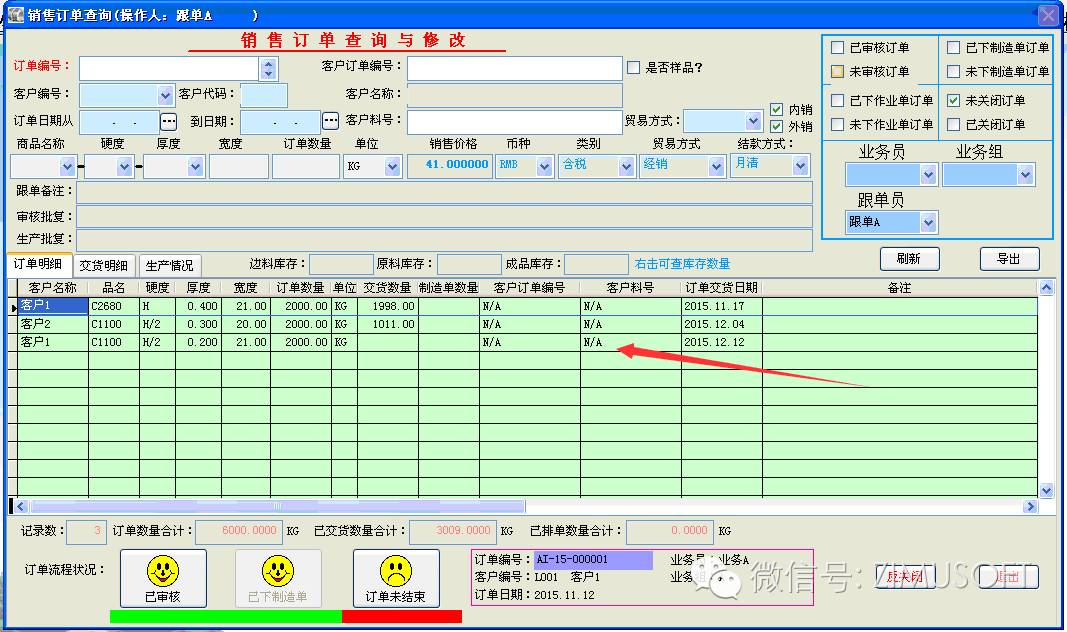
Task: Switch to the 交货明细 tab
Action: pos(104,265)
